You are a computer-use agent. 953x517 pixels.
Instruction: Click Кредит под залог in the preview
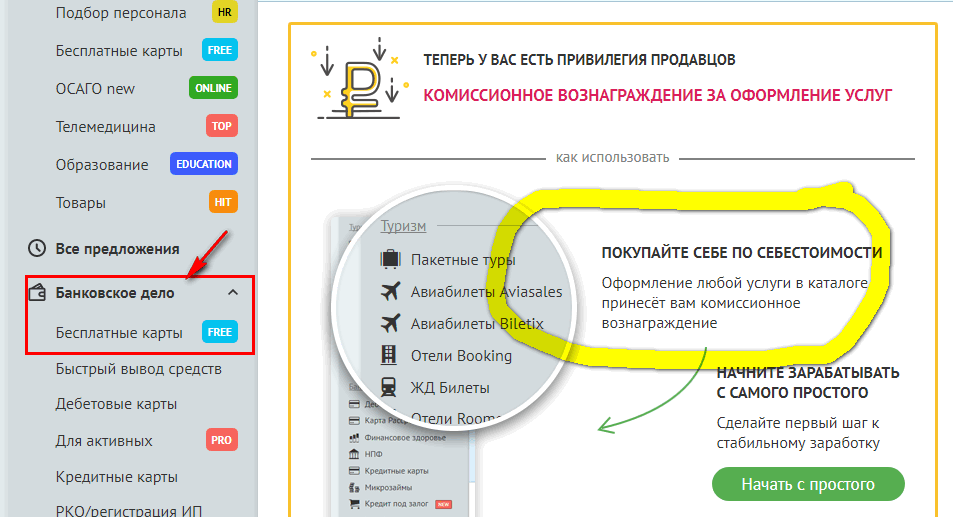click(x=396, y=504)
